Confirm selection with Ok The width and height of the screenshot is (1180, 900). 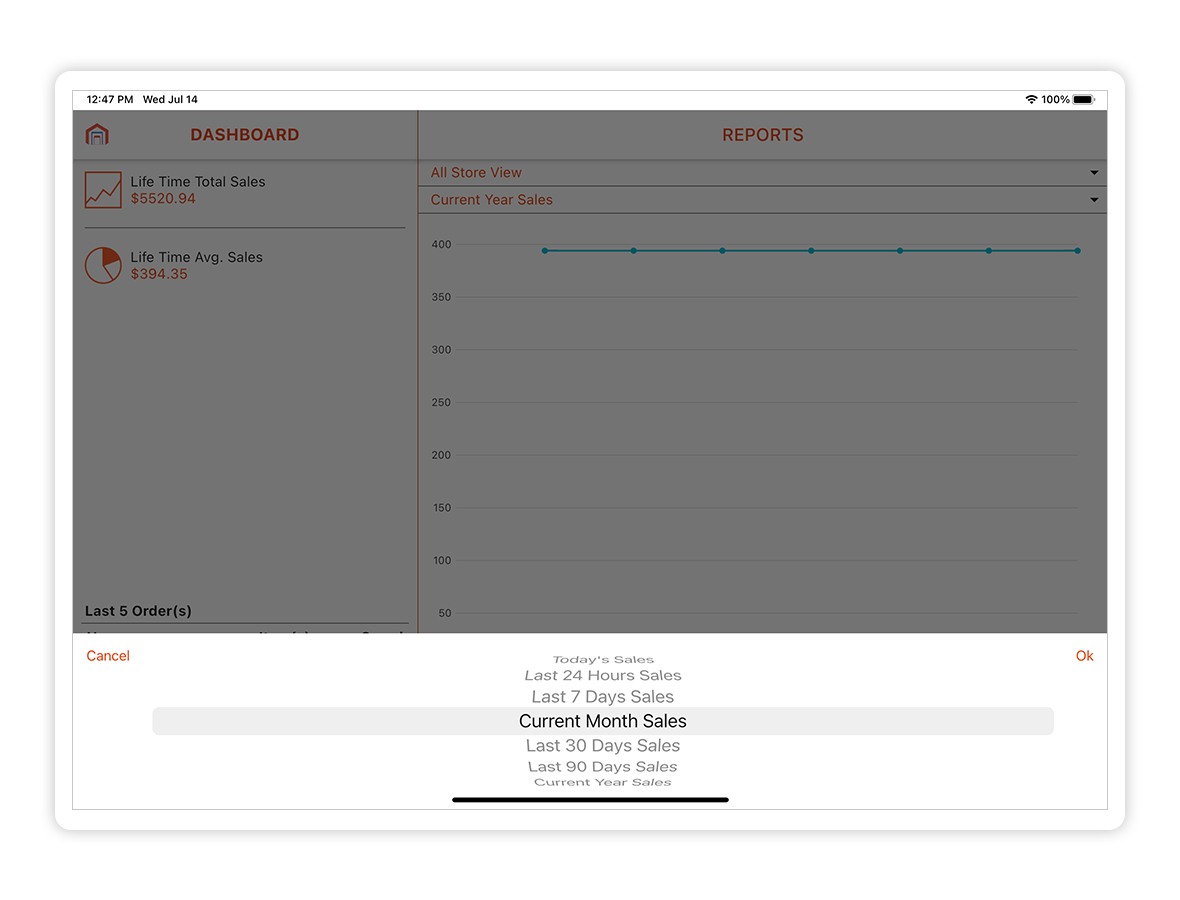point(1084,655)
